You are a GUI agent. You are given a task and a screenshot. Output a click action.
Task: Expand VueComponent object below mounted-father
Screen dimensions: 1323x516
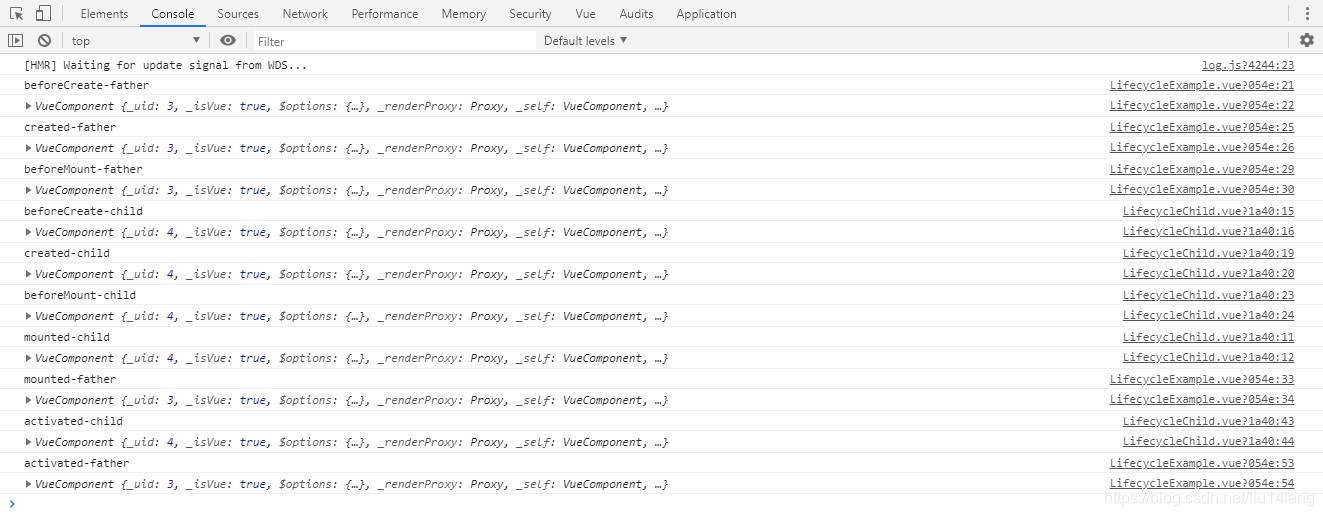[28, 400]
